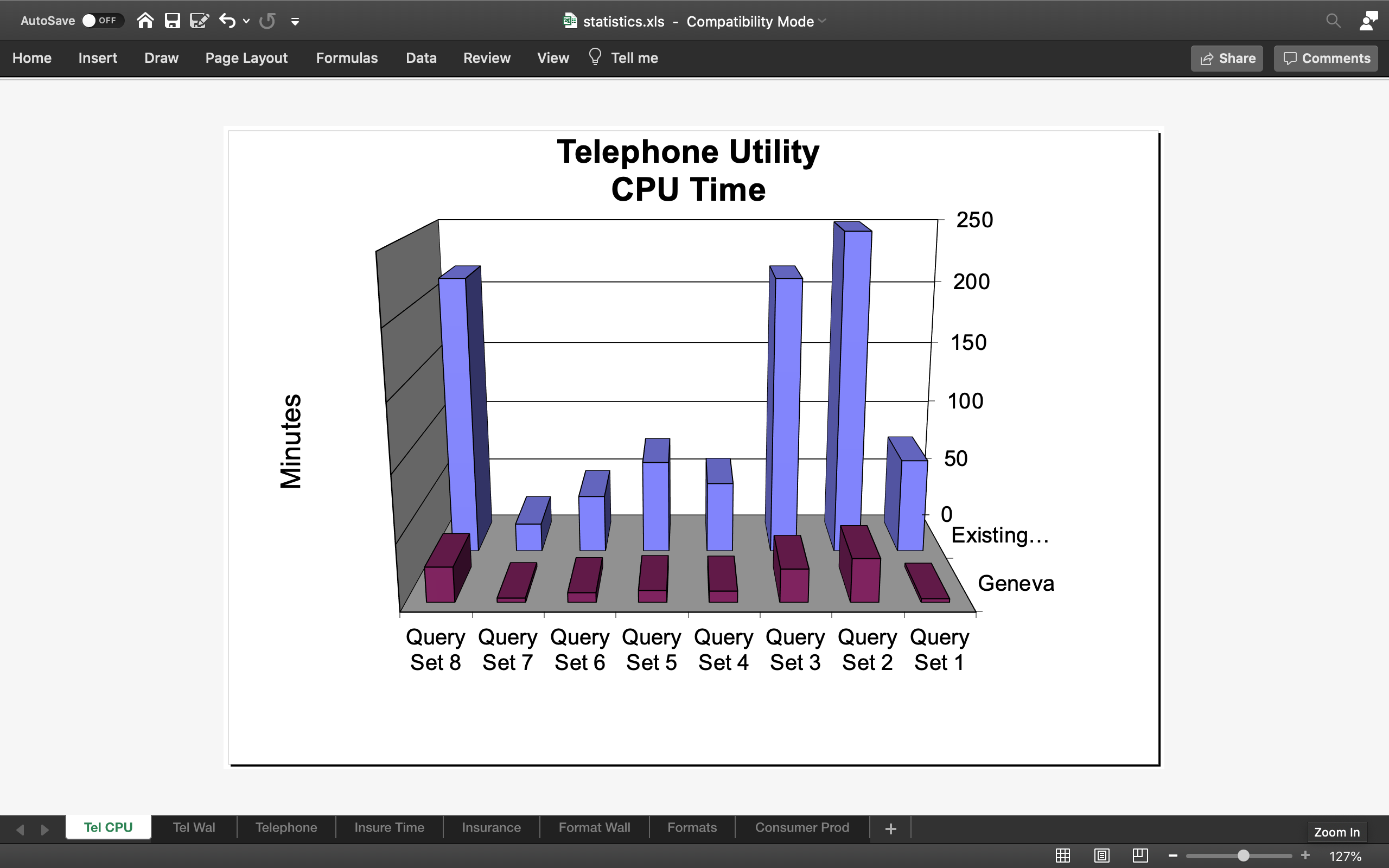Switch to Page Break Preview icon
Screen dimensions: 1389x868
(x=1140, y=856)
